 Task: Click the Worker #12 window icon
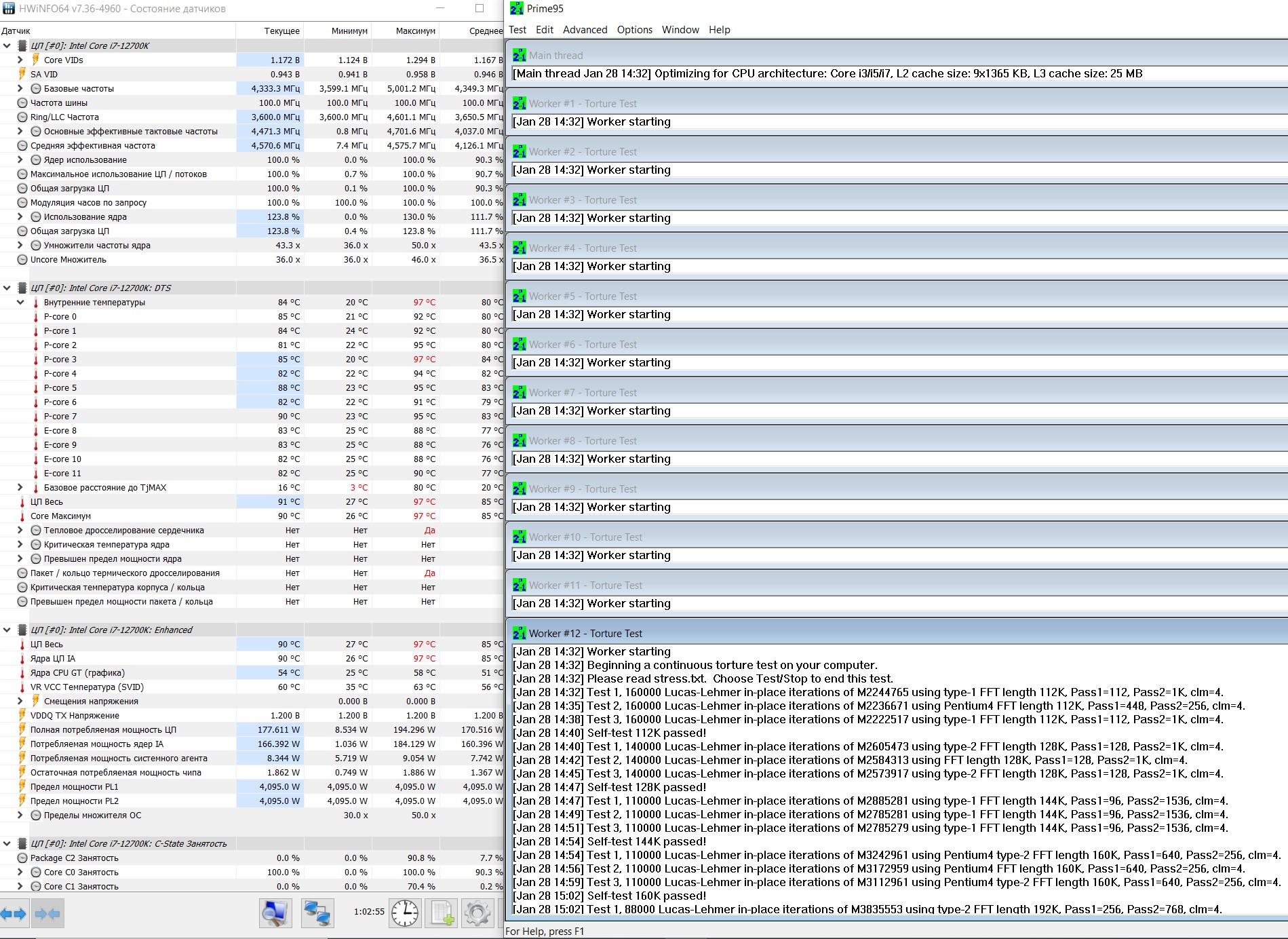[x=520, y=634]
